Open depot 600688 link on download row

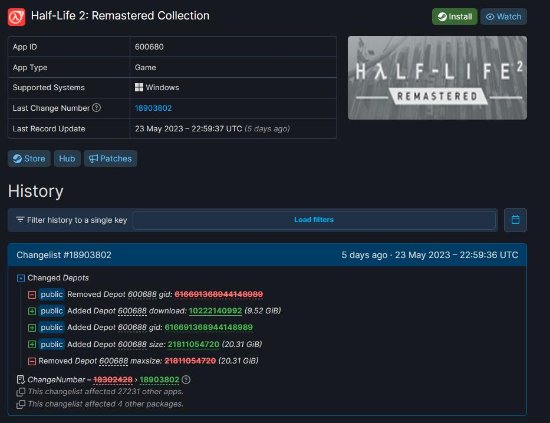pyautogui.click(x=132, y=311)
